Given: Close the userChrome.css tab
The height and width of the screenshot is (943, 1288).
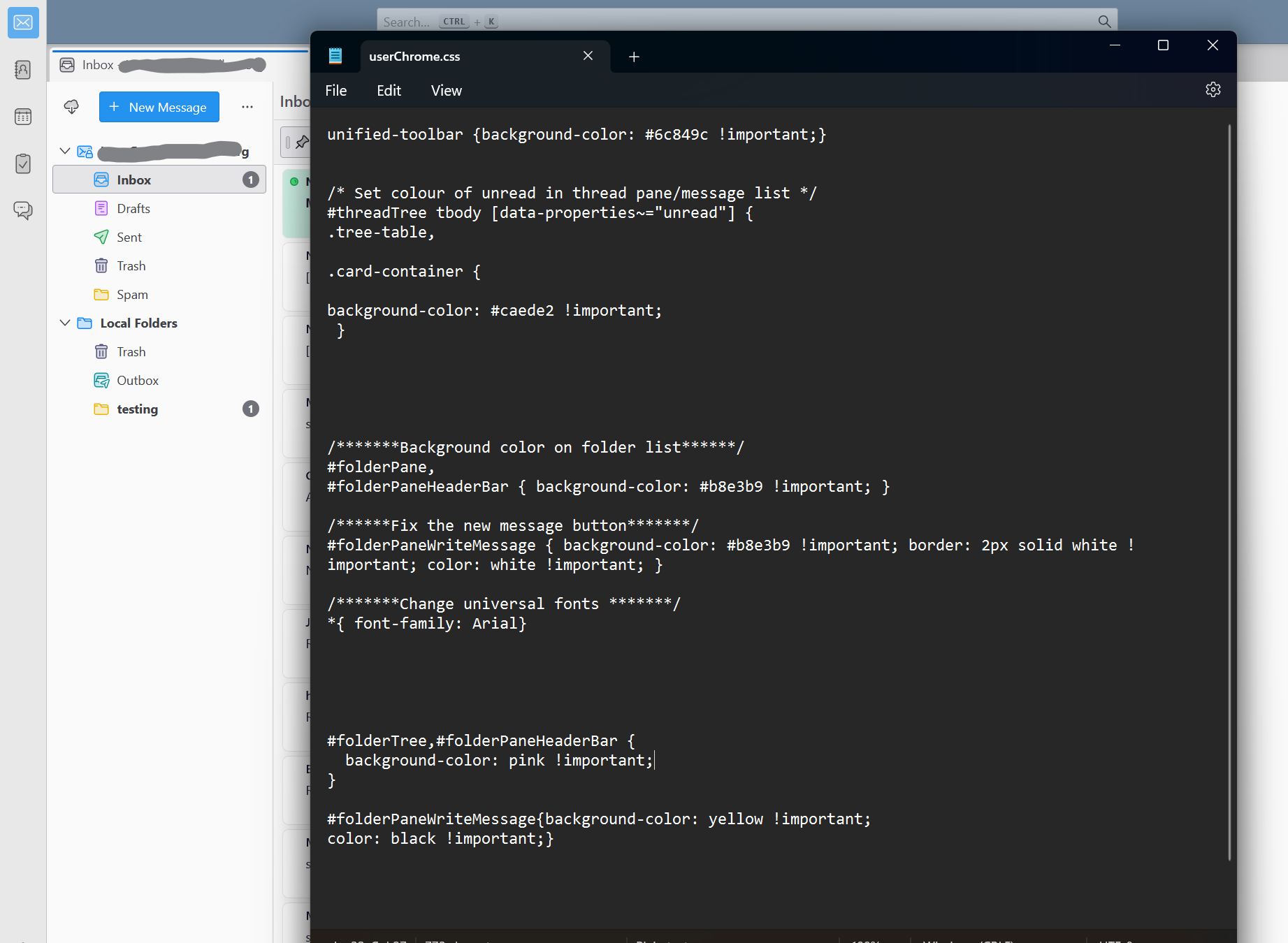Looking at the screenshot, I should 588,56.
